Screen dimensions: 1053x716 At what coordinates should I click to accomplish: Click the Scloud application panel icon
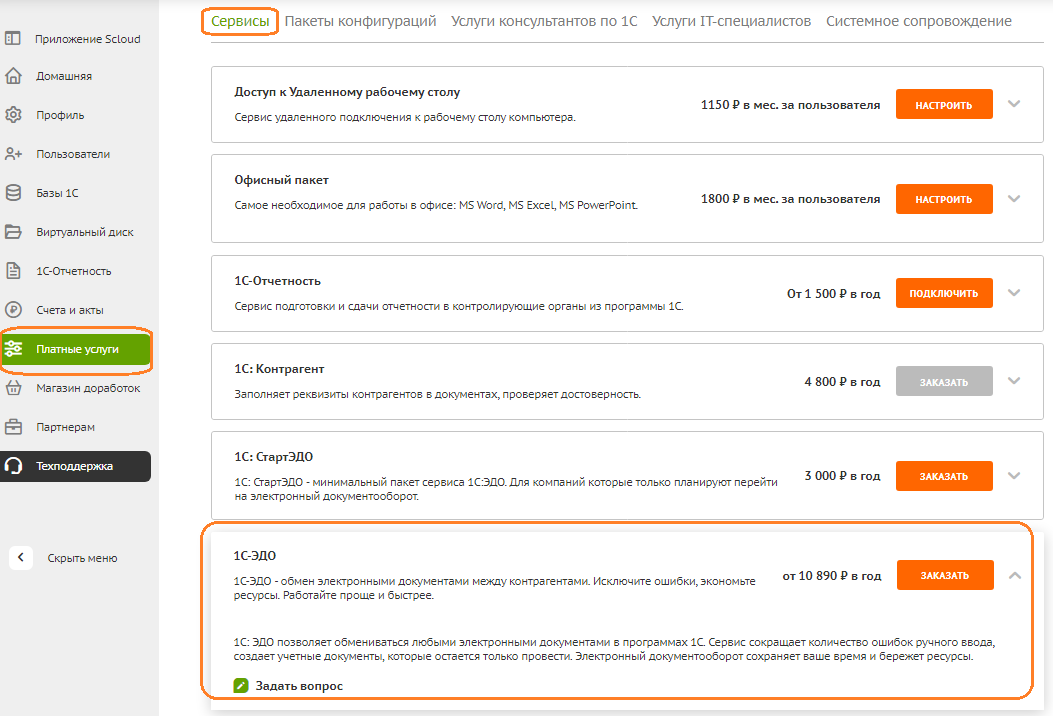(13, 38)
